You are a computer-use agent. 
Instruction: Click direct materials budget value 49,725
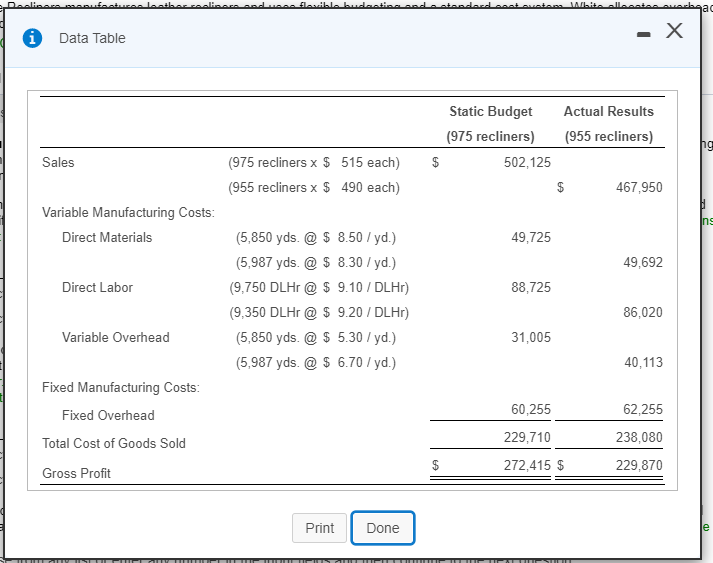531,237
